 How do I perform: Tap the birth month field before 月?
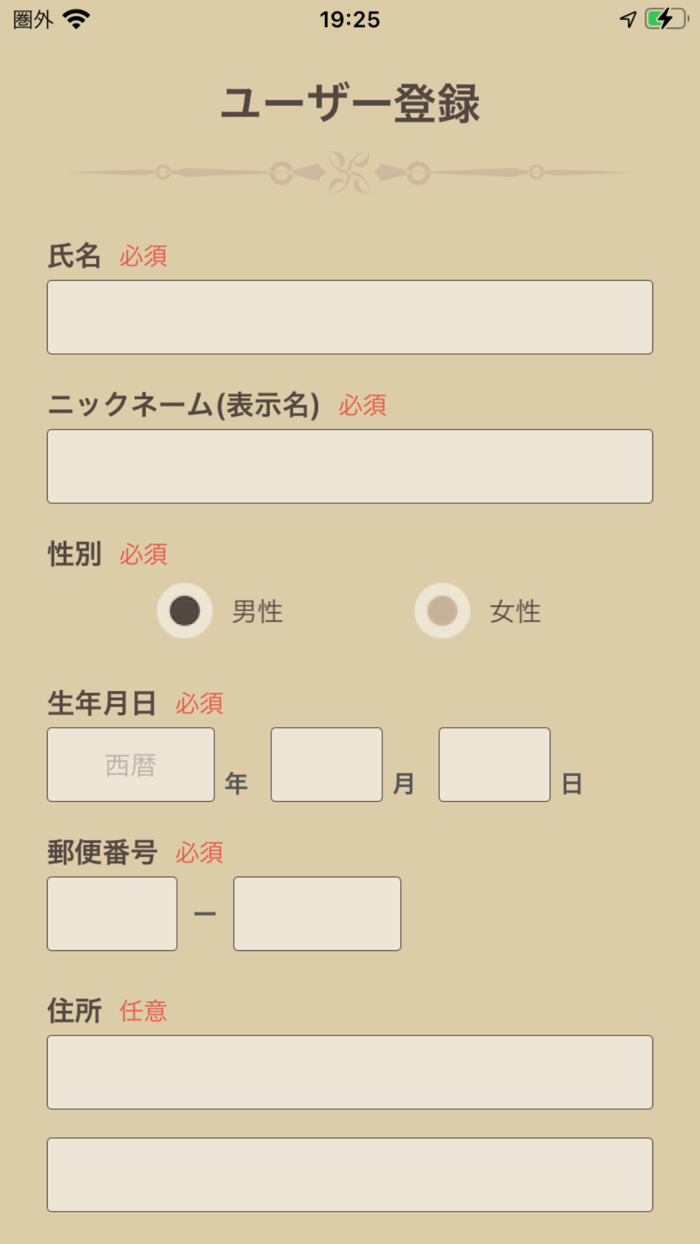[327, 765]
